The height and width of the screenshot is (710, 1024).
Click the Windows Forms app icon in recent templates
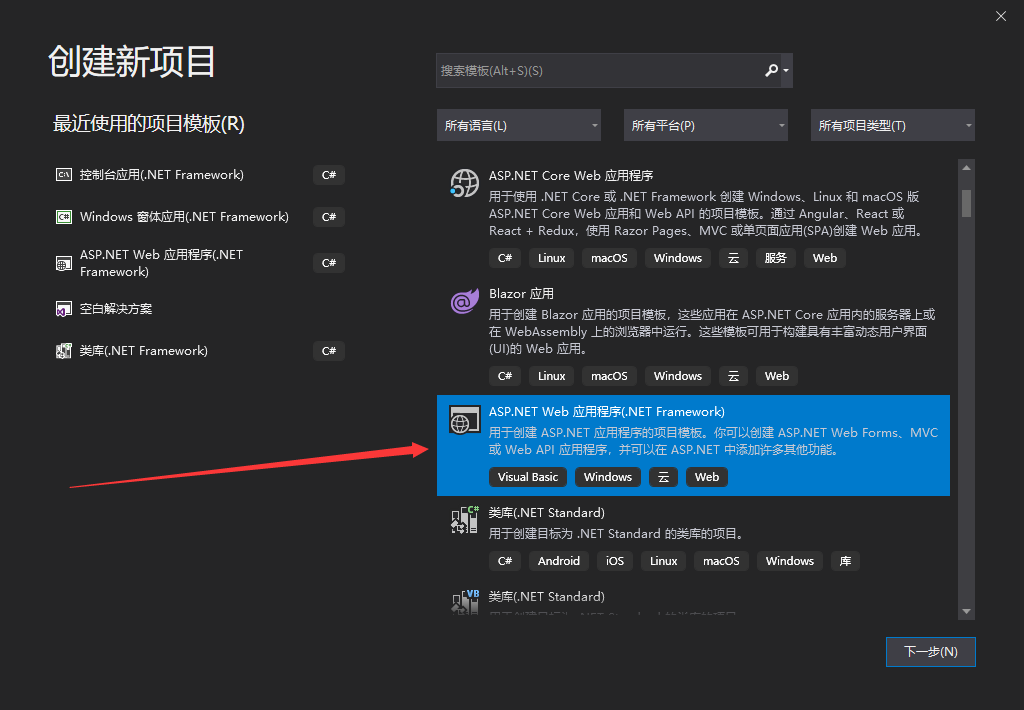pyautogui.click(x=63, y=217)
